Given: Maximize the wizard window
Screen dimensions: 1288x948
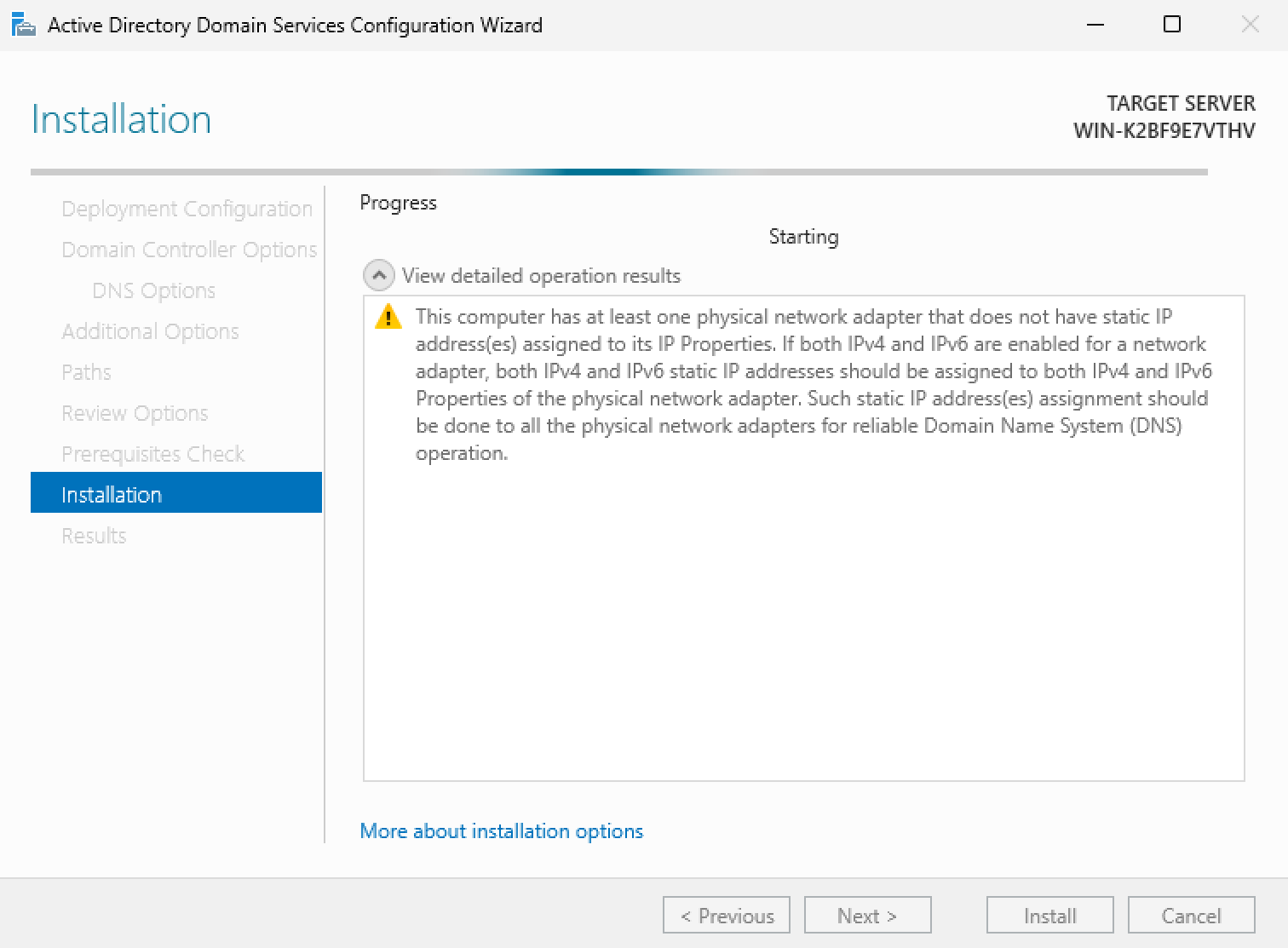Looking at the screenshot, I should pos(1172,25).
